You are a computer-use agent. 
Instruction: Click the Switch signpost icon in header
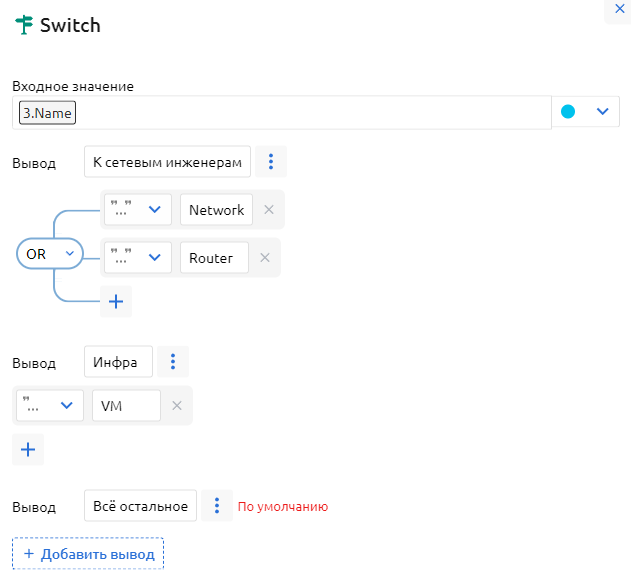click(x=24, y=26)
